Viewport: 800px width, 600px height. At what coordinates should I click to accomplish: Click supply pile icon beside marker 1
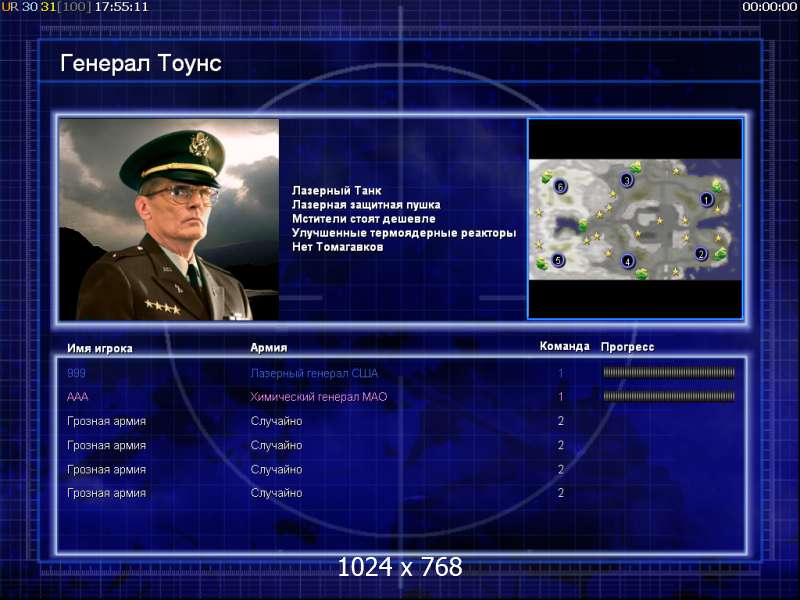[x=717, y=185]
